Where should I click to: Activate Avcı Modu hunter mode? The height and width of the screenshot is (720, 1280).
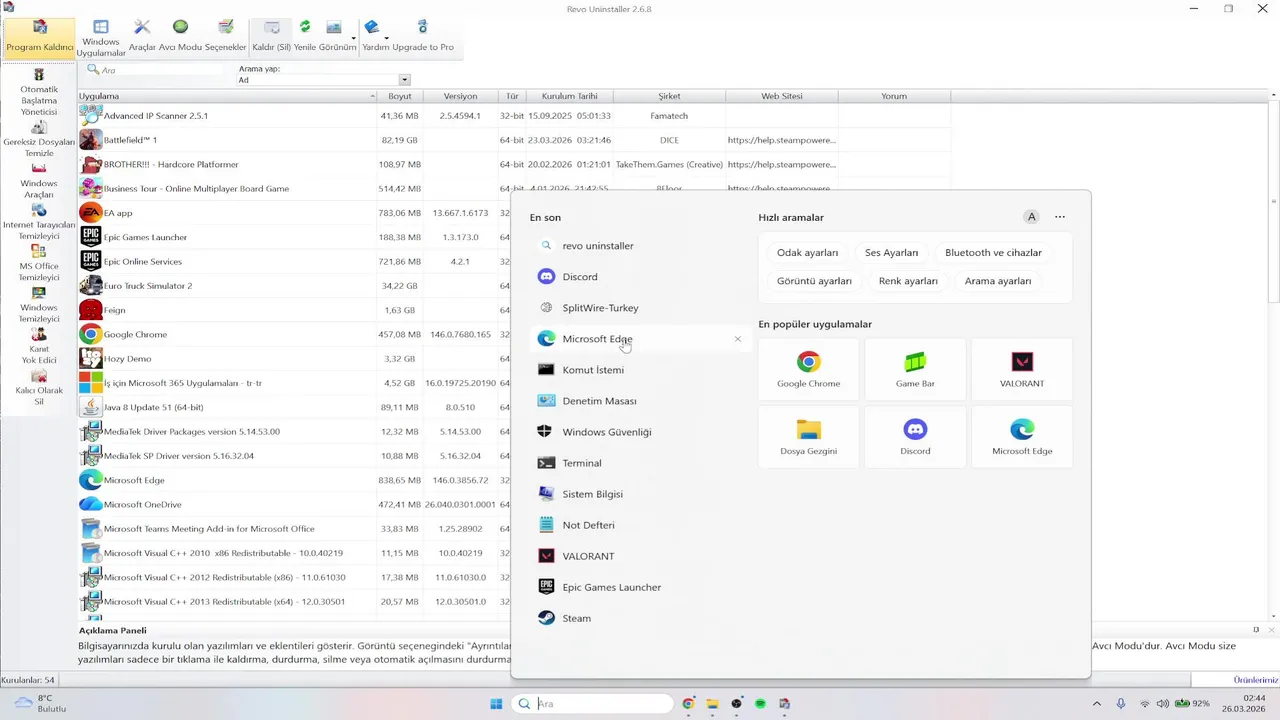point(180,36)
